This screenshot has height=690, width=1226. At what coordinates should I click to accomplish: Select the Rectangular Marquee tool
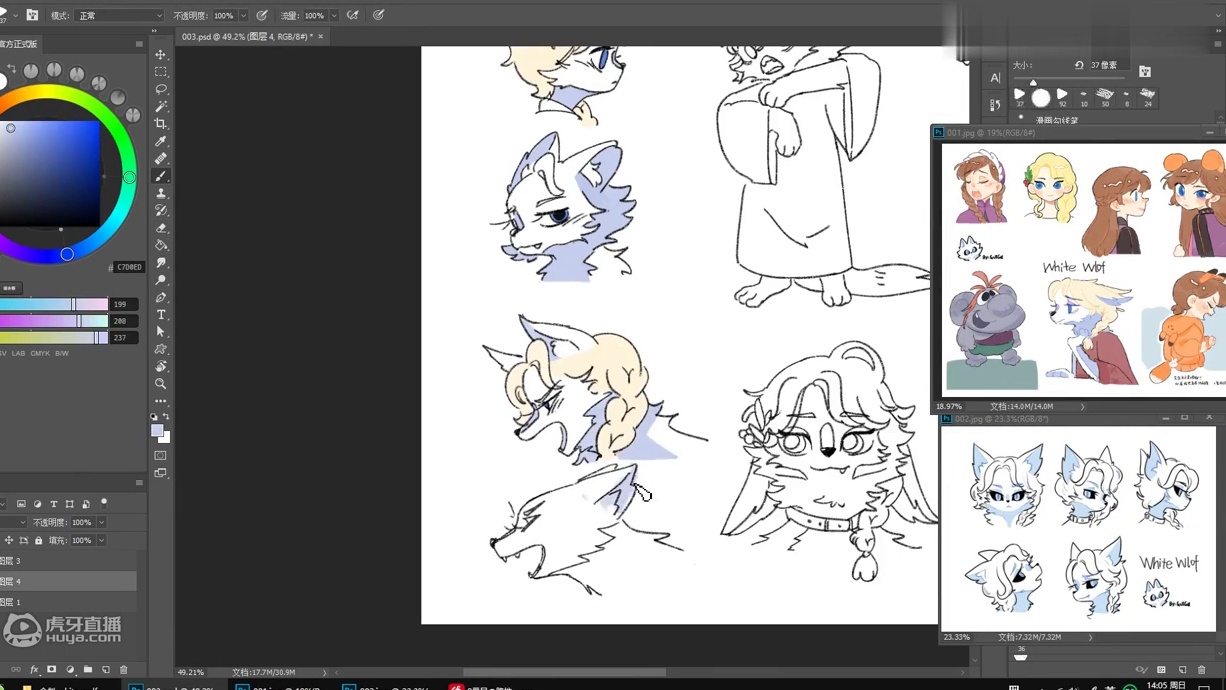click(x=161, y=72)
